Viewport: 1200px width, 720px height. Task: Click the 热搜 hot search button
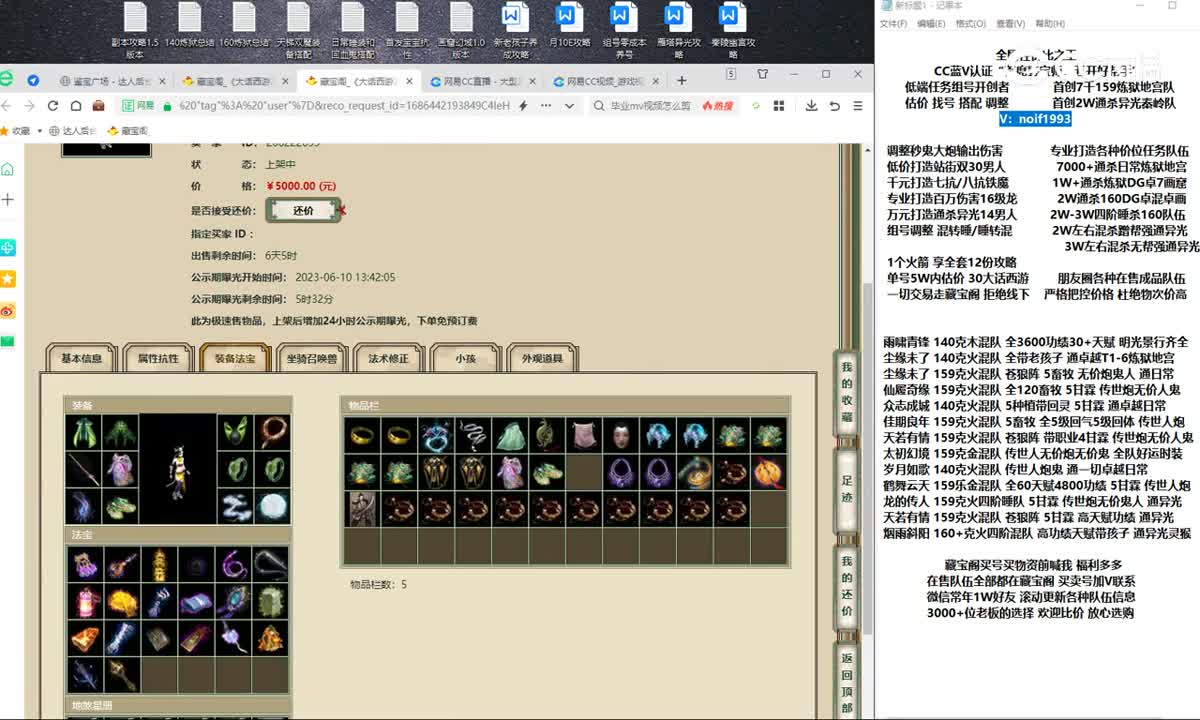[x=717, y=105]
